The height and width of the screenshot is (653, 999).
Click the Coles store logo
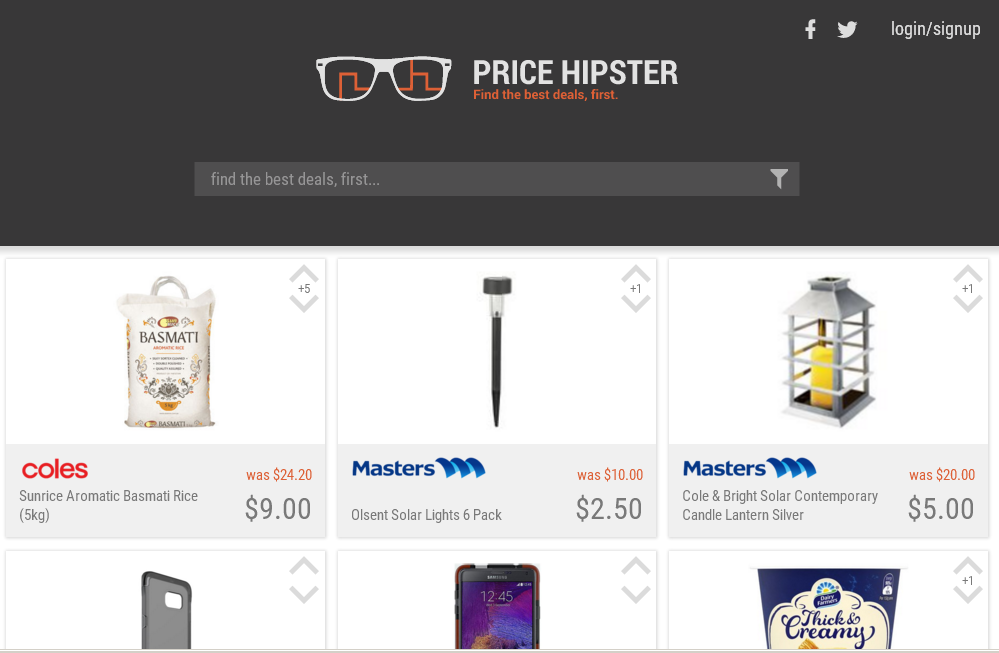point(55,470)
